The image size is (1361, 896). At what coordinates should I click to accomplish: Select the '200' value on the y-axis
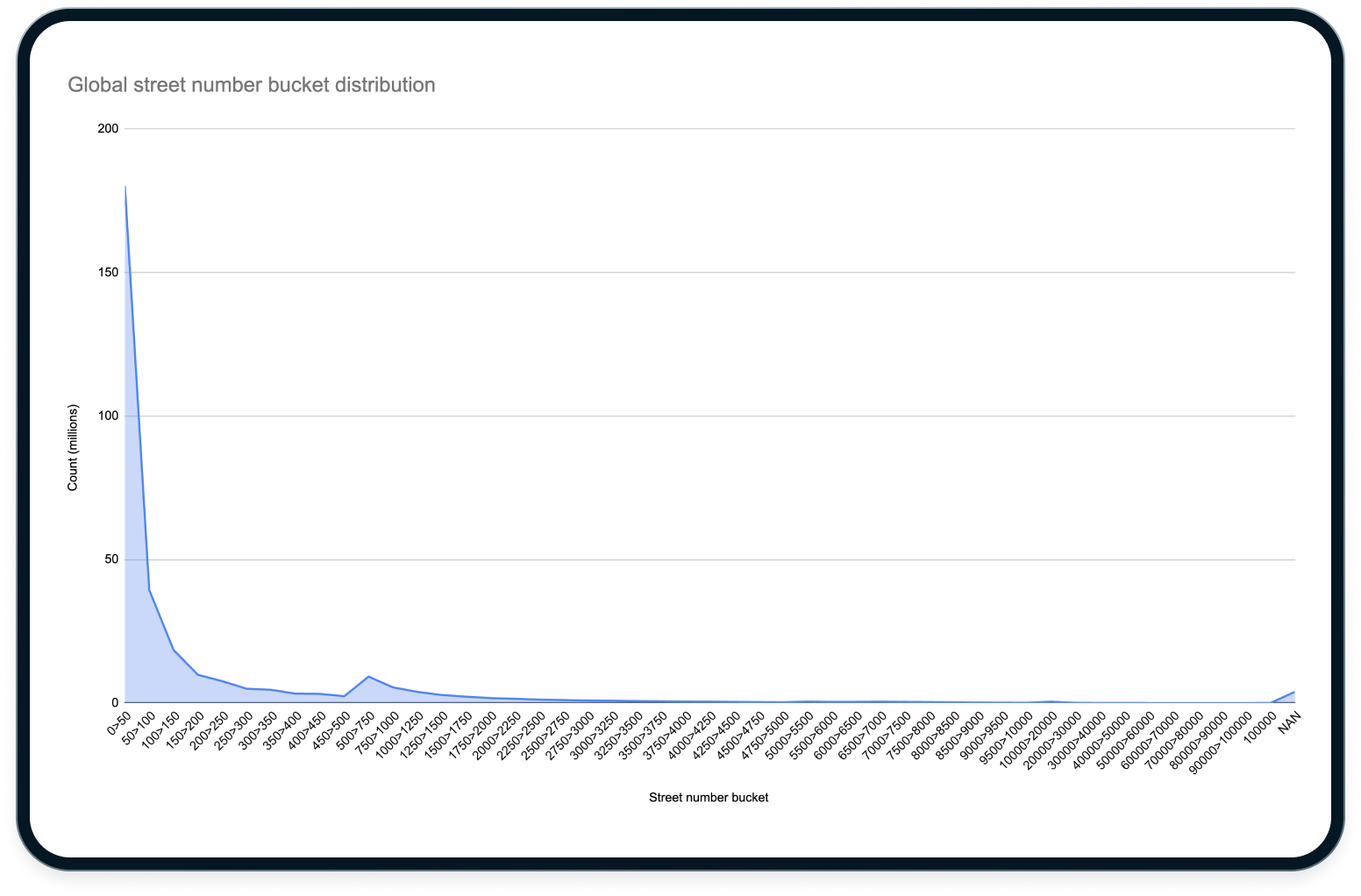point(107,128)
